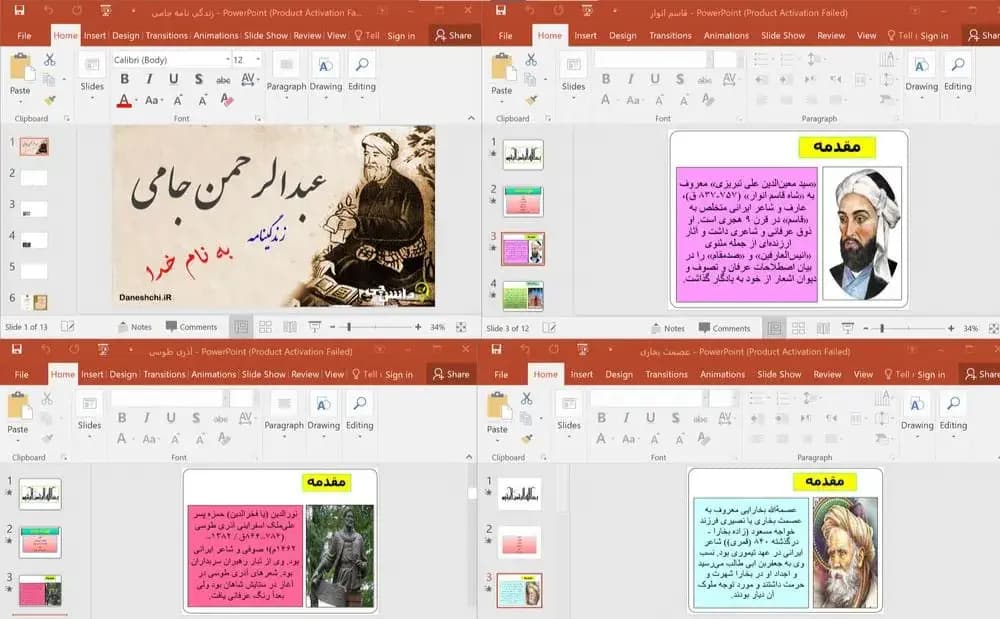The image size is (1000, 619).
Task: Apply text shadow with S button in top-left window
Action: point(199,79)
